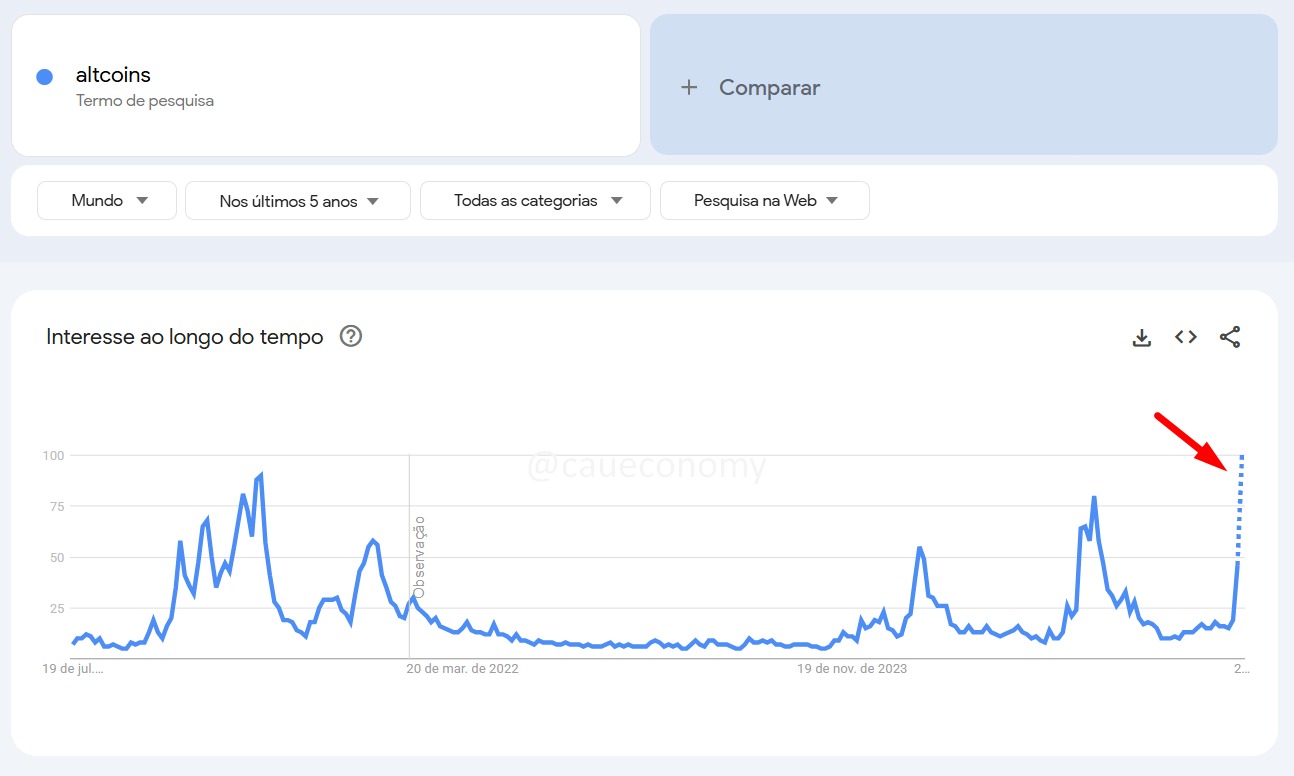The image size is (1294, 776).
Task: Click the Termo de pesquisa subtitle
Action: pyautogui.click(x=145, y=100)
